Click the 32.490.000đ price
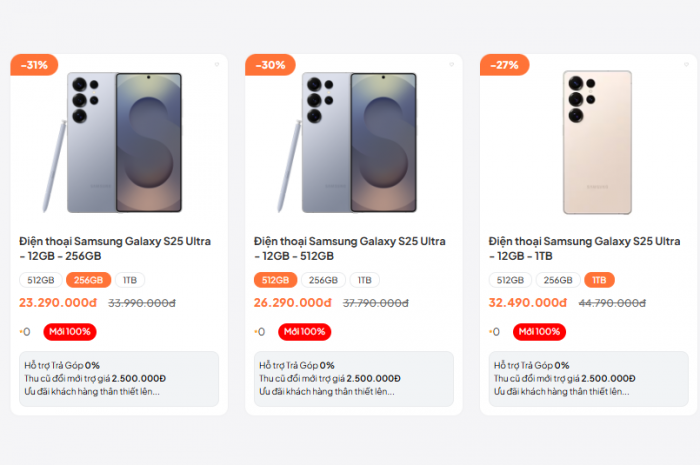This screenshot has width=700, height=465. 528,303
